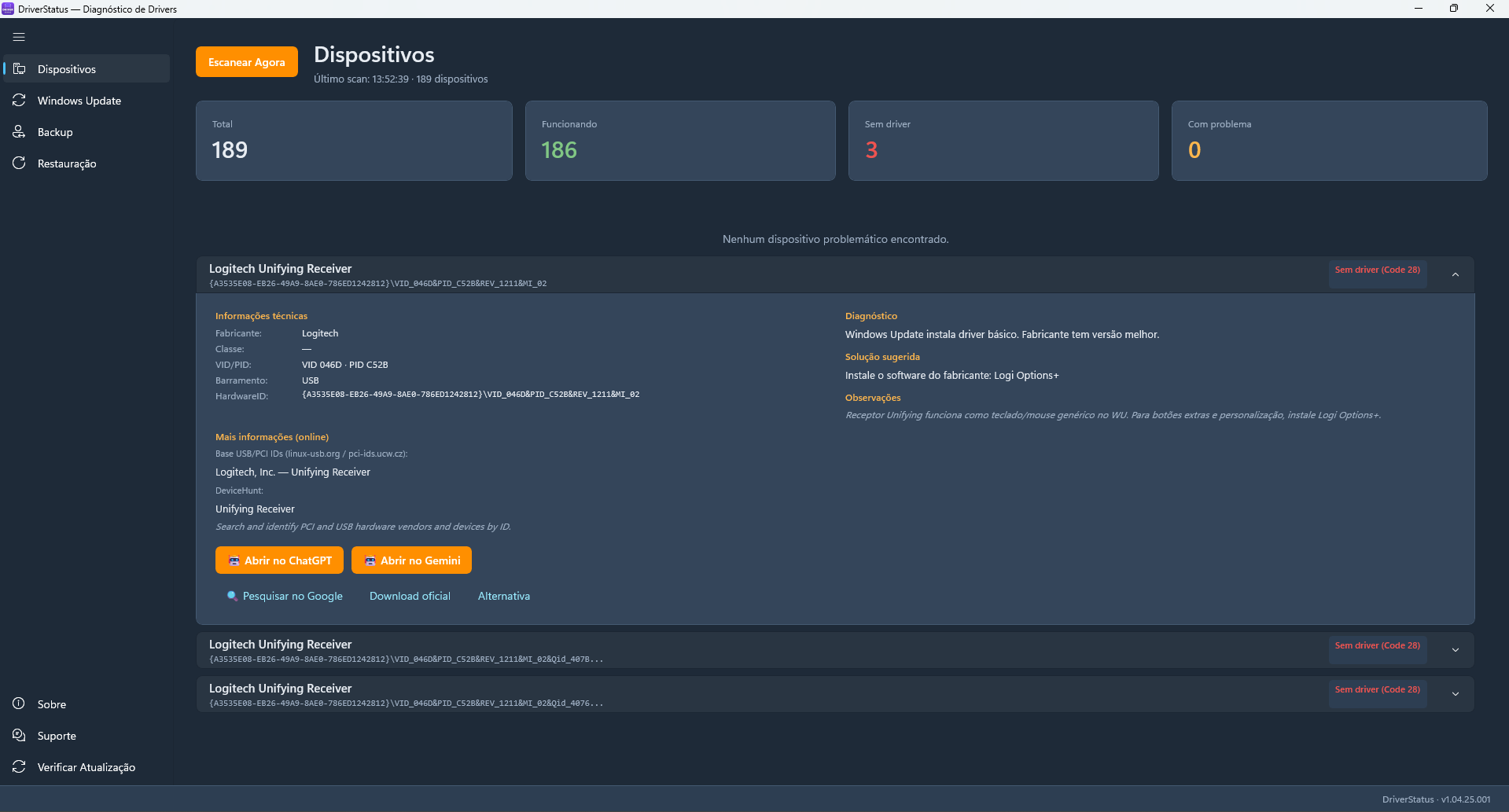Screen dimensions: 1509x812
Task: Collapse the first Logitech Unifying Receiver entry
Action: tap(1456, 274)
